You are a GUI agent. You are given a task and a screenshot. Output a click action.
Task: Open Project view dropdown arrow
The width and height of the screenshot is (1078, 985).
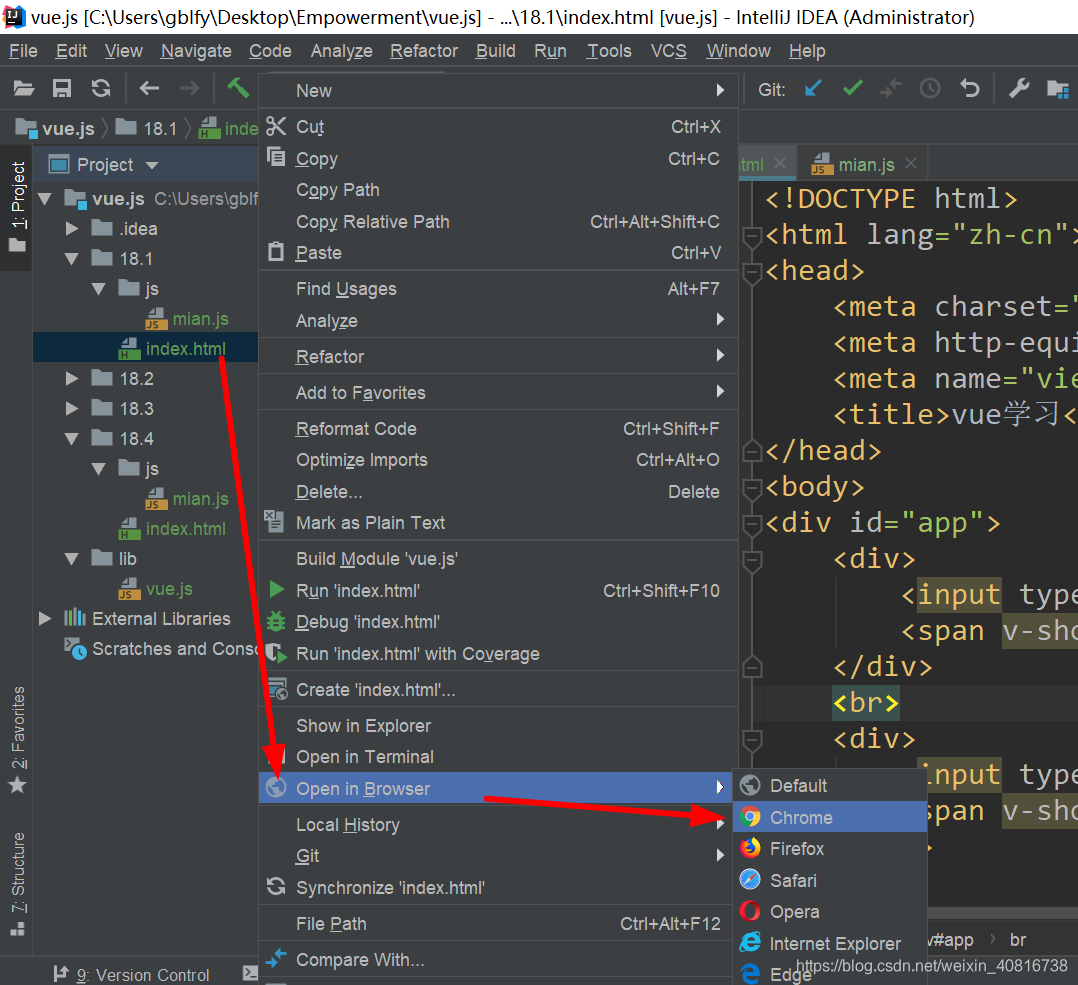[152, 165]
